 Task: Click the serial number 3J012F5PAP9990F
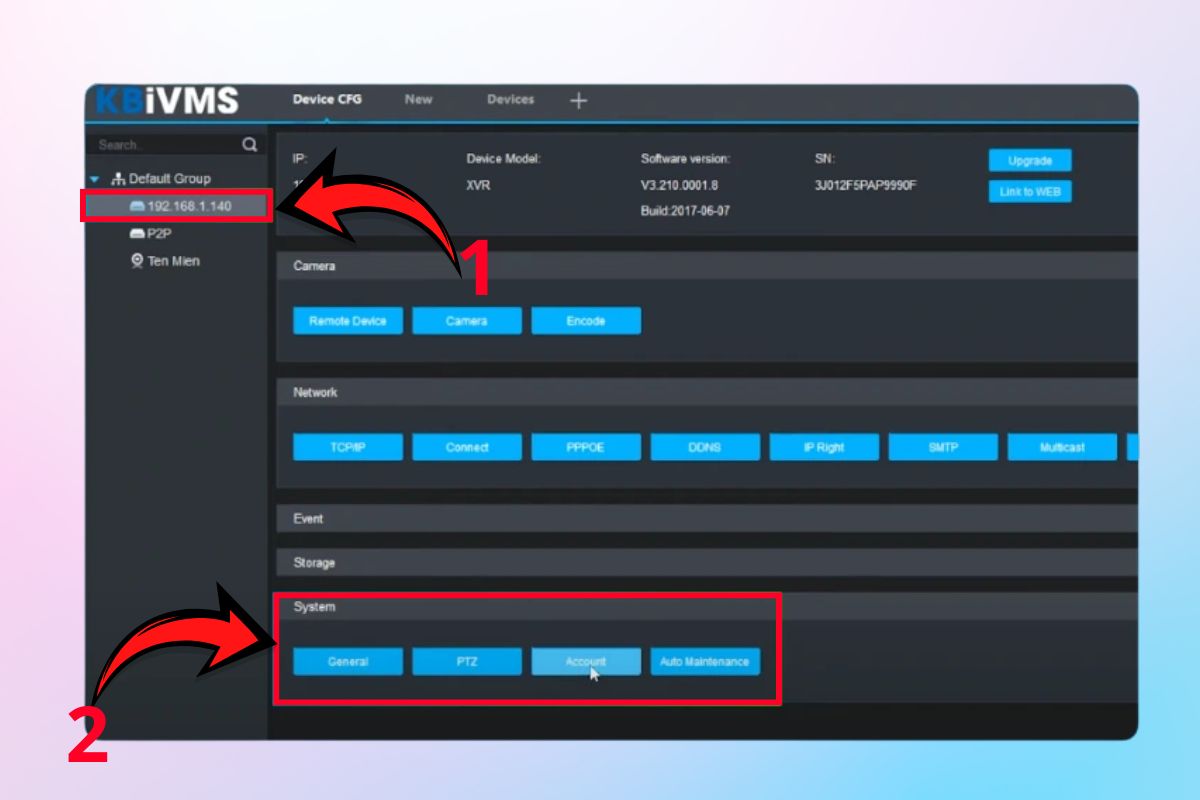point(866,185)
